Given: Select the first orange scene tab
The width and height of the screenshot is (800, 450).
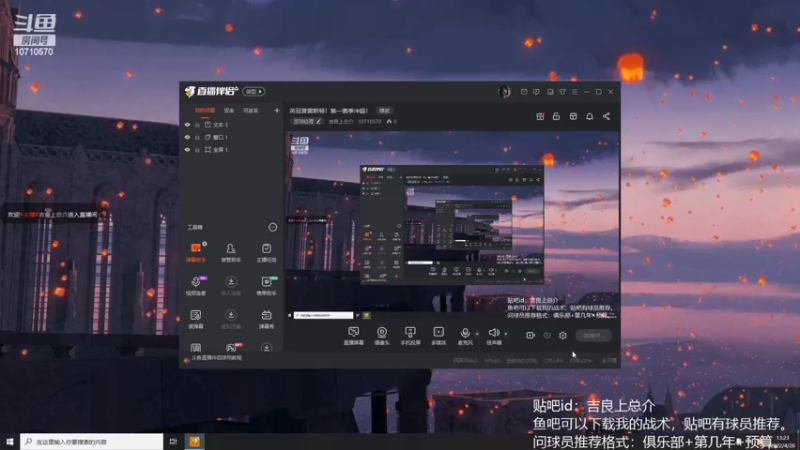Looking at the screenshot, I should (205, 111).
